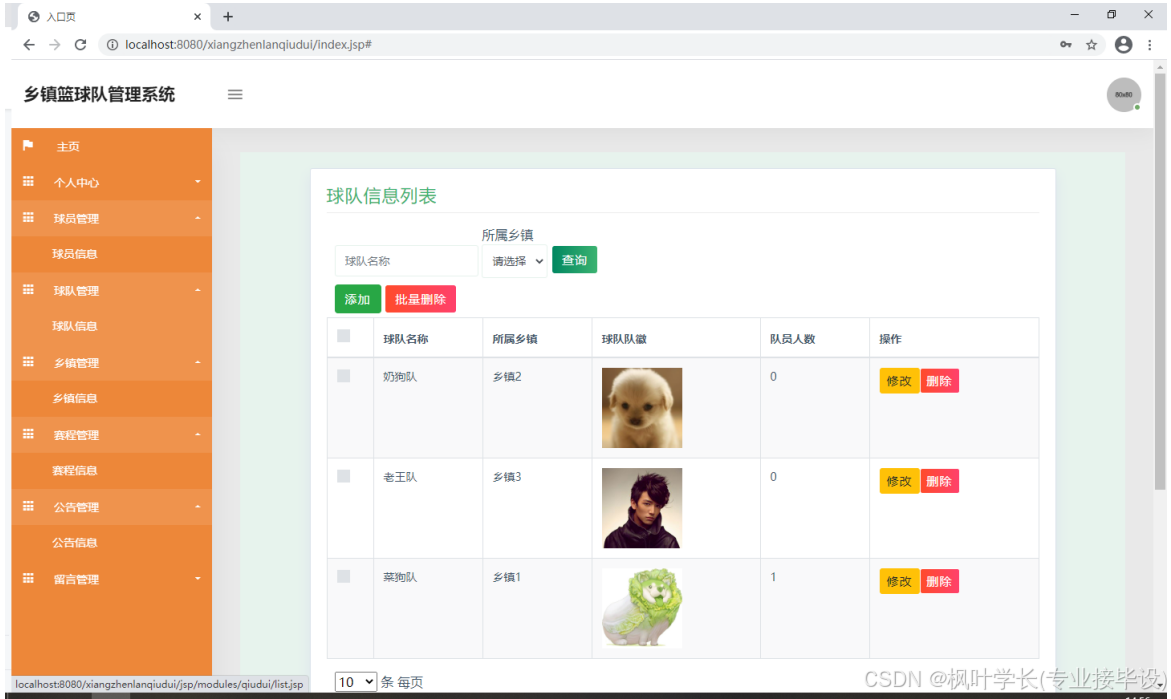This screenshot has width=1171, height=699.
Task: Go back with browser back arrow
Action: pos(29,45)
